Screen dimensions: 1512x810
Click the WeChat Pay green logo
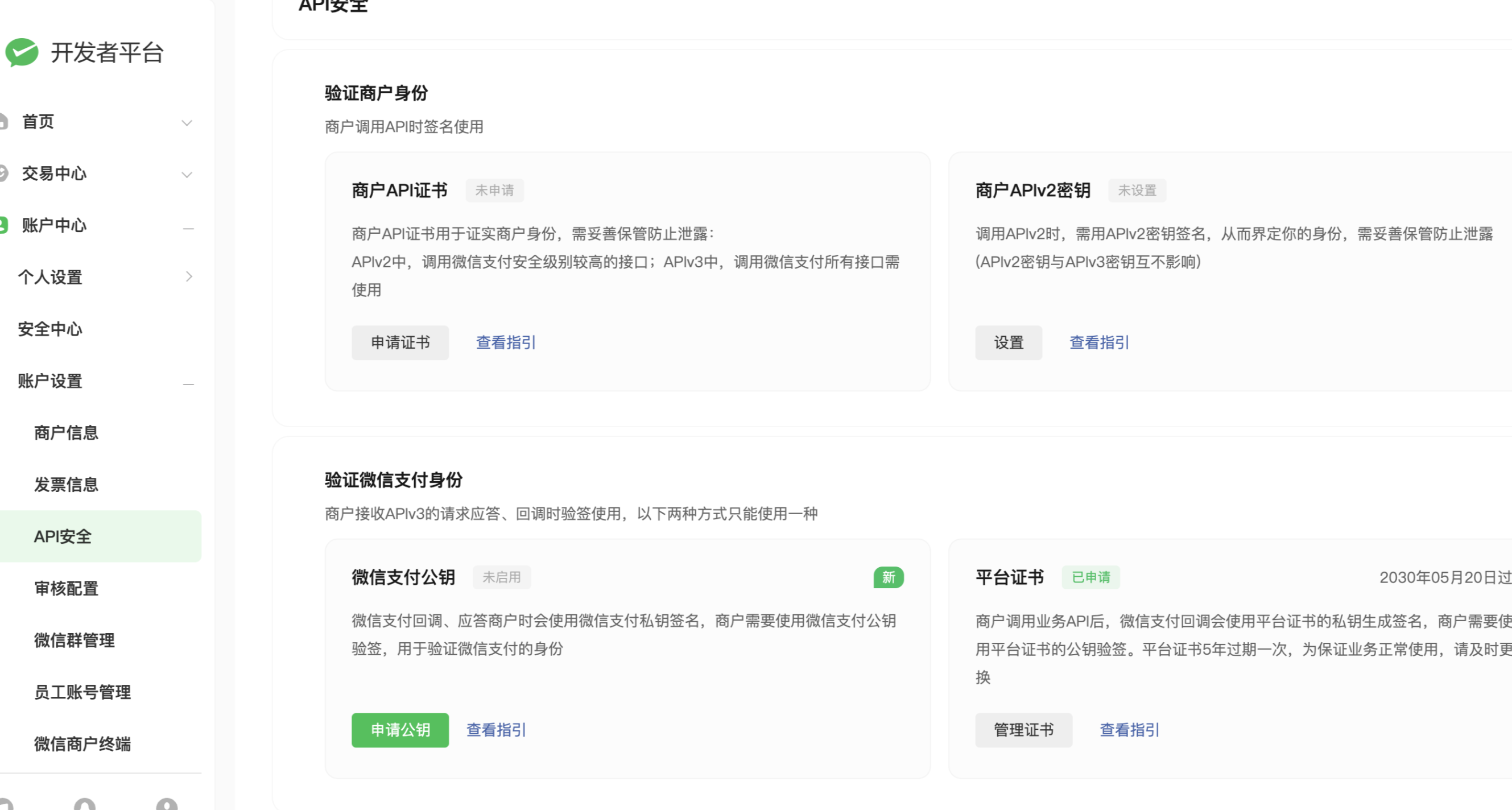click(x=22, y=53)
